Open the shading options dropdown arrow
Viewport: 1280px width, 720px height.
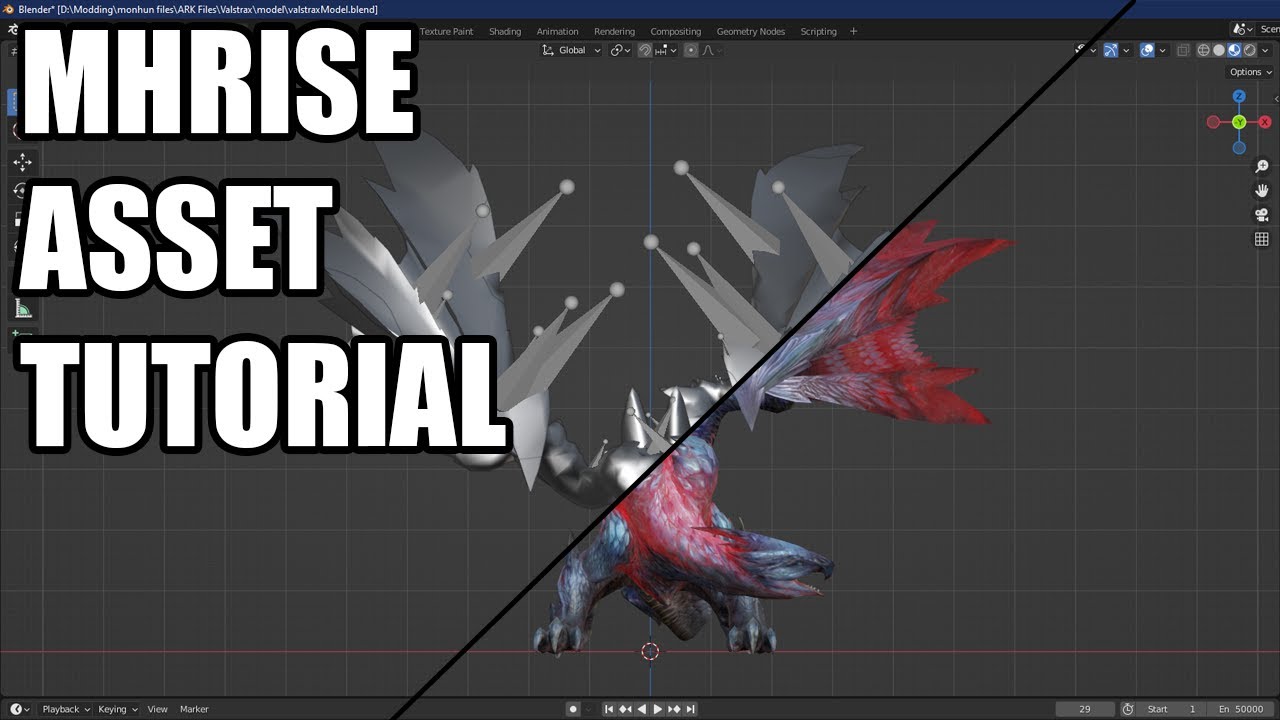click(1265, 50)
